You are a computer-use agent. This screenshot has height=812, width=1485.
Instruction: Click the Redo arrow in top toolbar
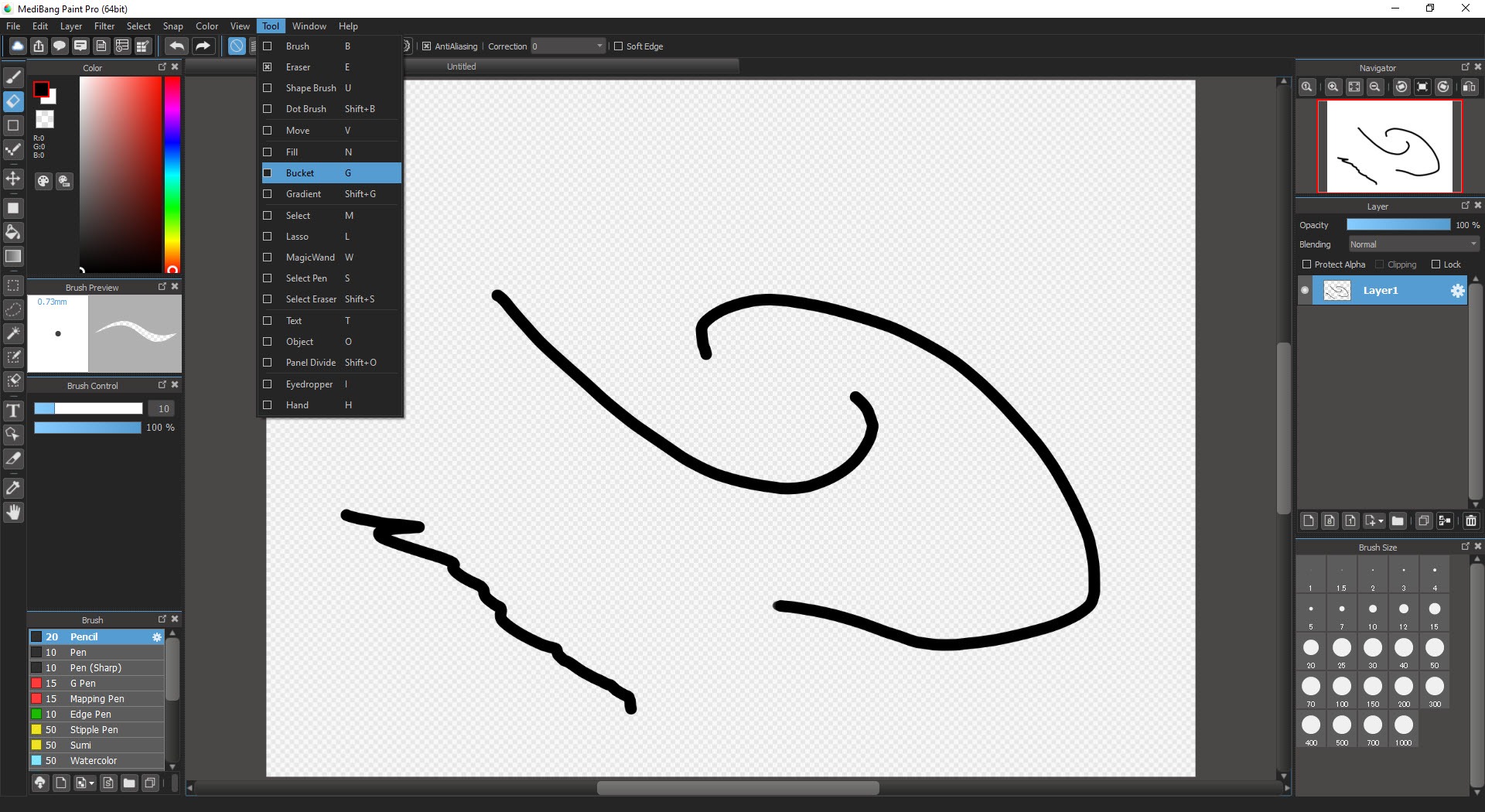(203, 46)
